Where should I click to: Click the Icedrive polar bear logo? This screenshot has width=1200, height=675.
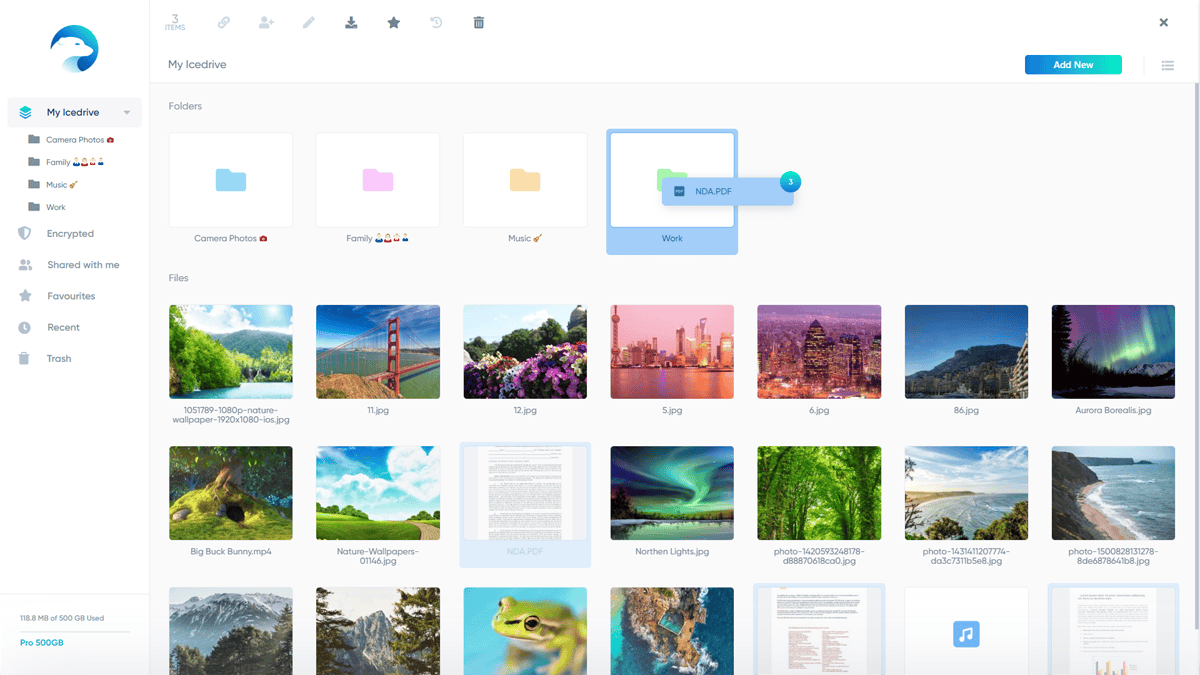[75, 49]
